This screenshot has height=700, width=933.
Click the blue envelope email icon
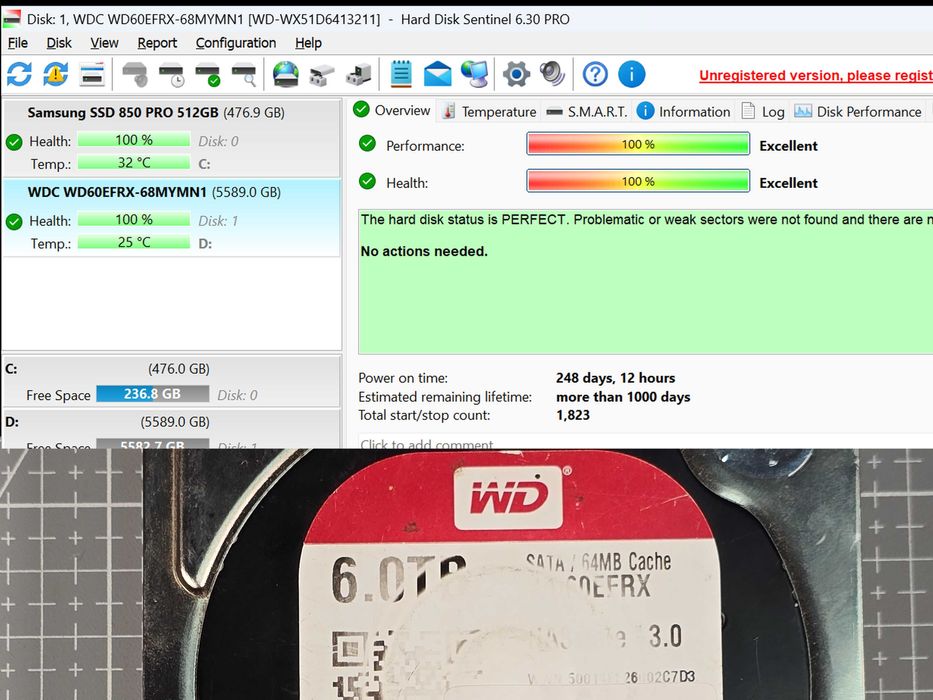pos(437,74)
